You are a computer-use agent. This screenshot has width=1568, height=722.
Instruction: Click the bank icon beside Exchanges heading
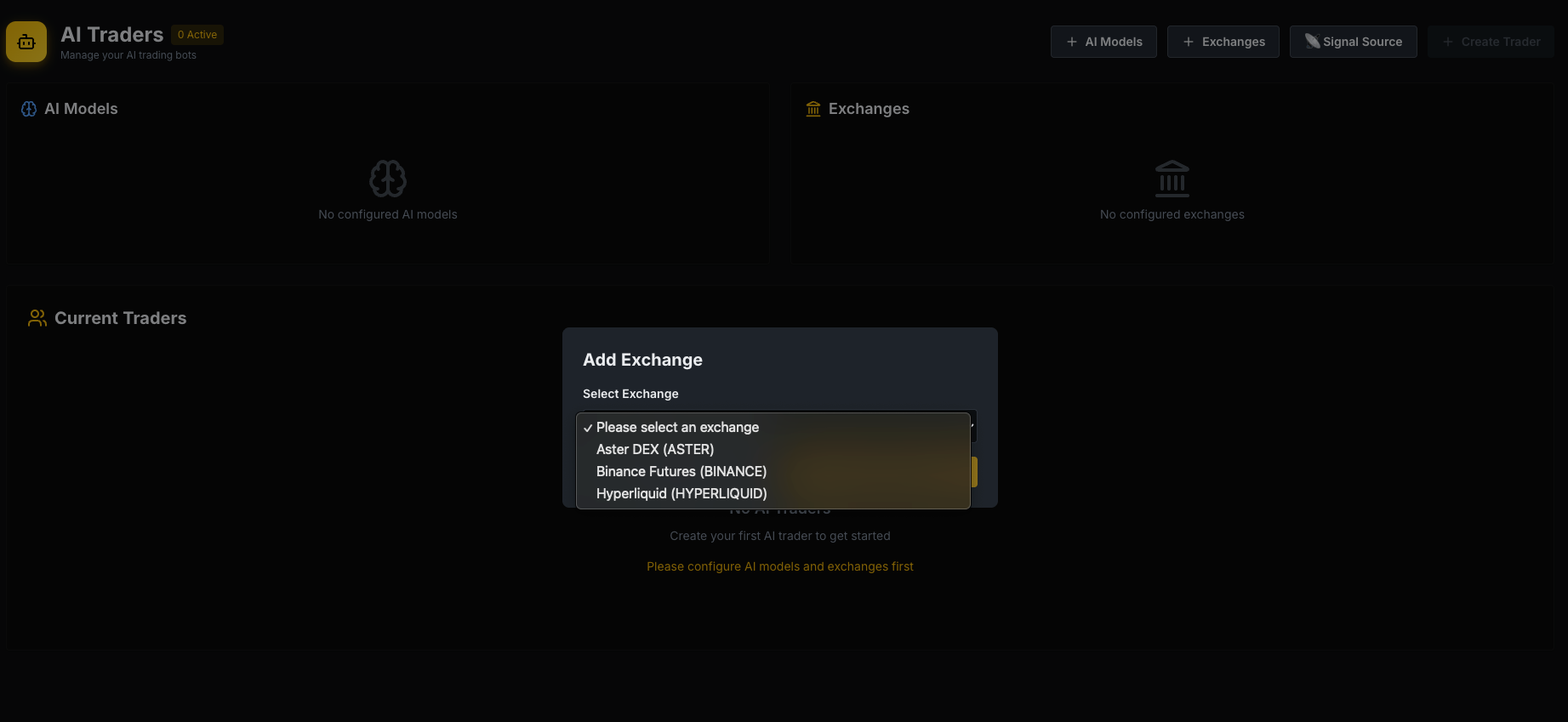coord(813,109)
